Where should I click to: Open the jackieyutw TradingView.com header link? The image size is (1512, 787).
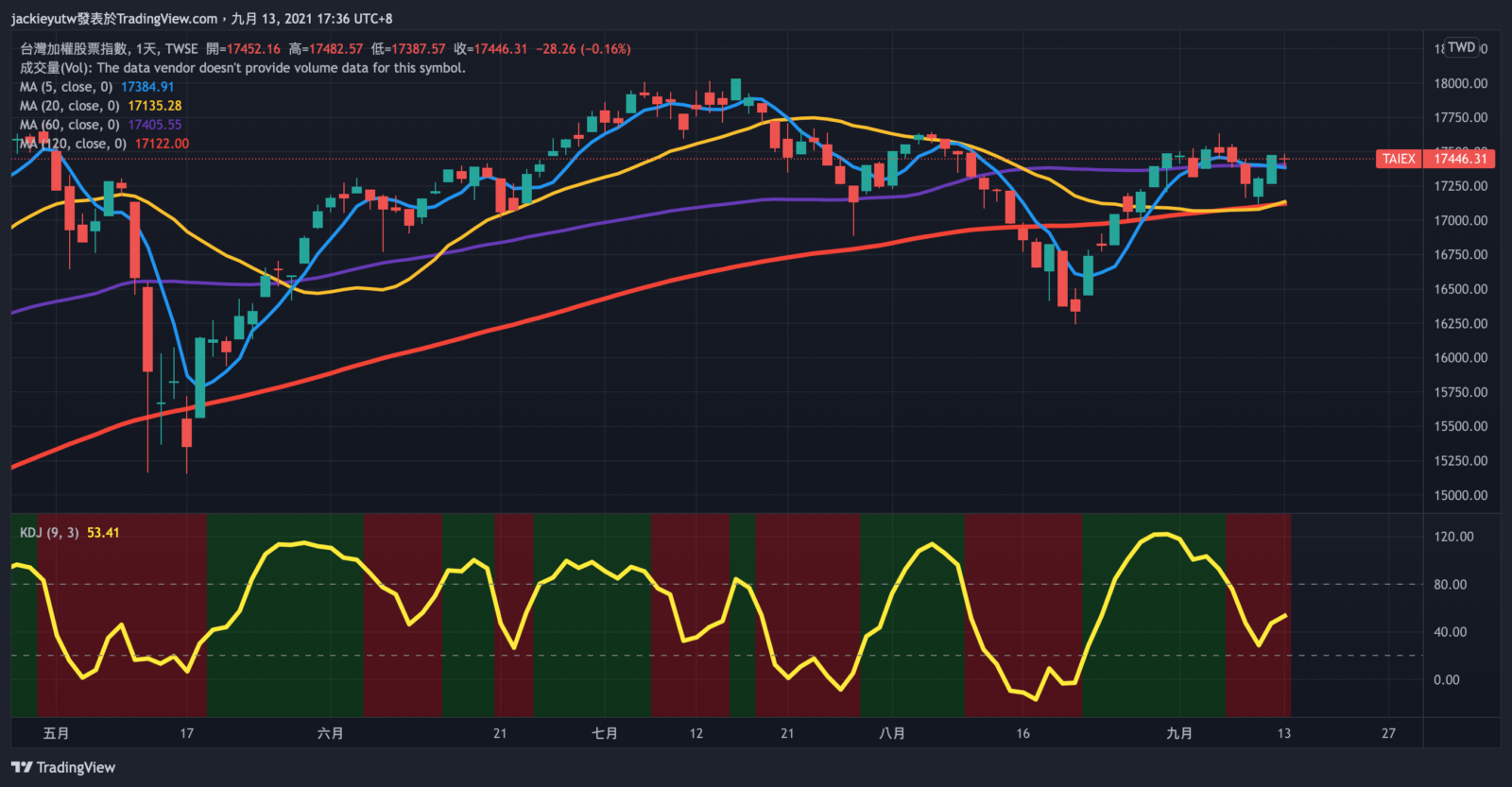pos(113,18)
